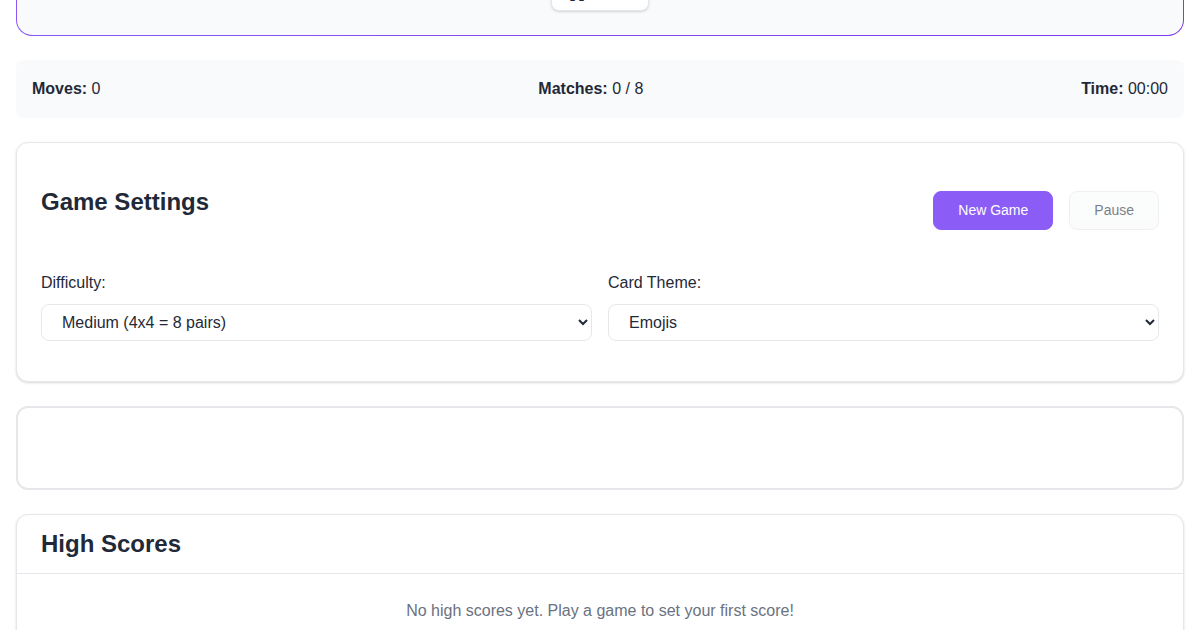Click the partially visible card at top

[x=600, y=3]
